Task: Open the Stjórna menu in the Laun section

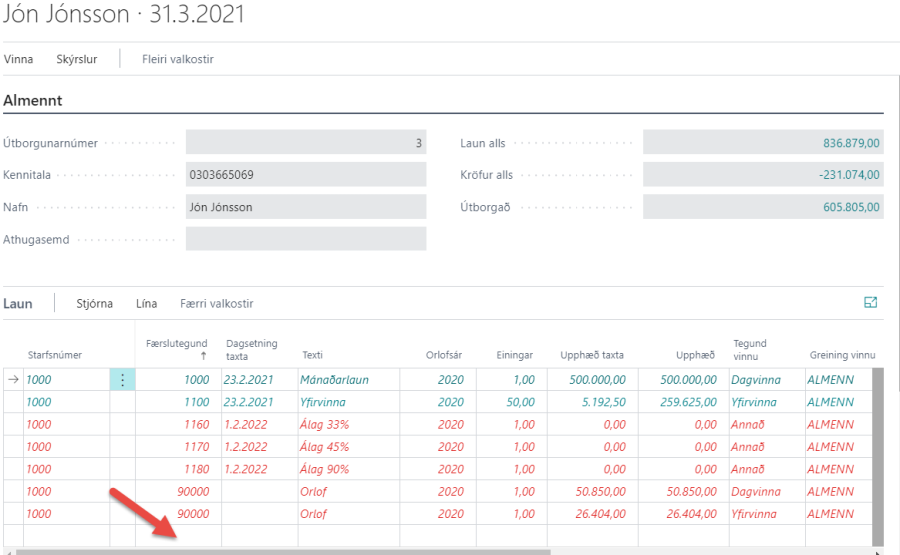Action: [x=96, y=304]
